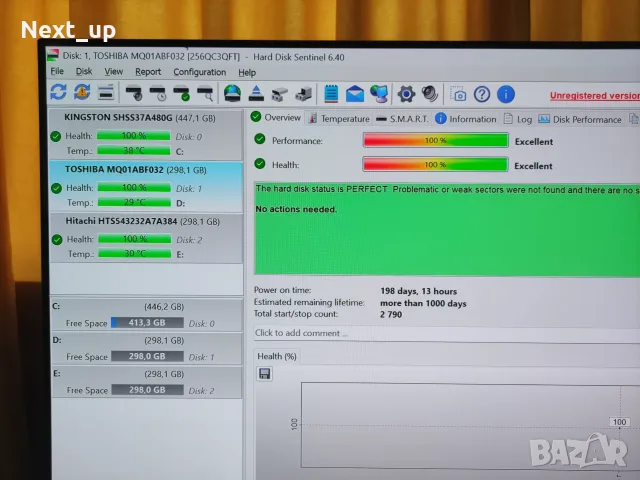Click the overview Health 100 % gradient bar
The height and width of the screenshot is (480, 640).
point(435,164)
